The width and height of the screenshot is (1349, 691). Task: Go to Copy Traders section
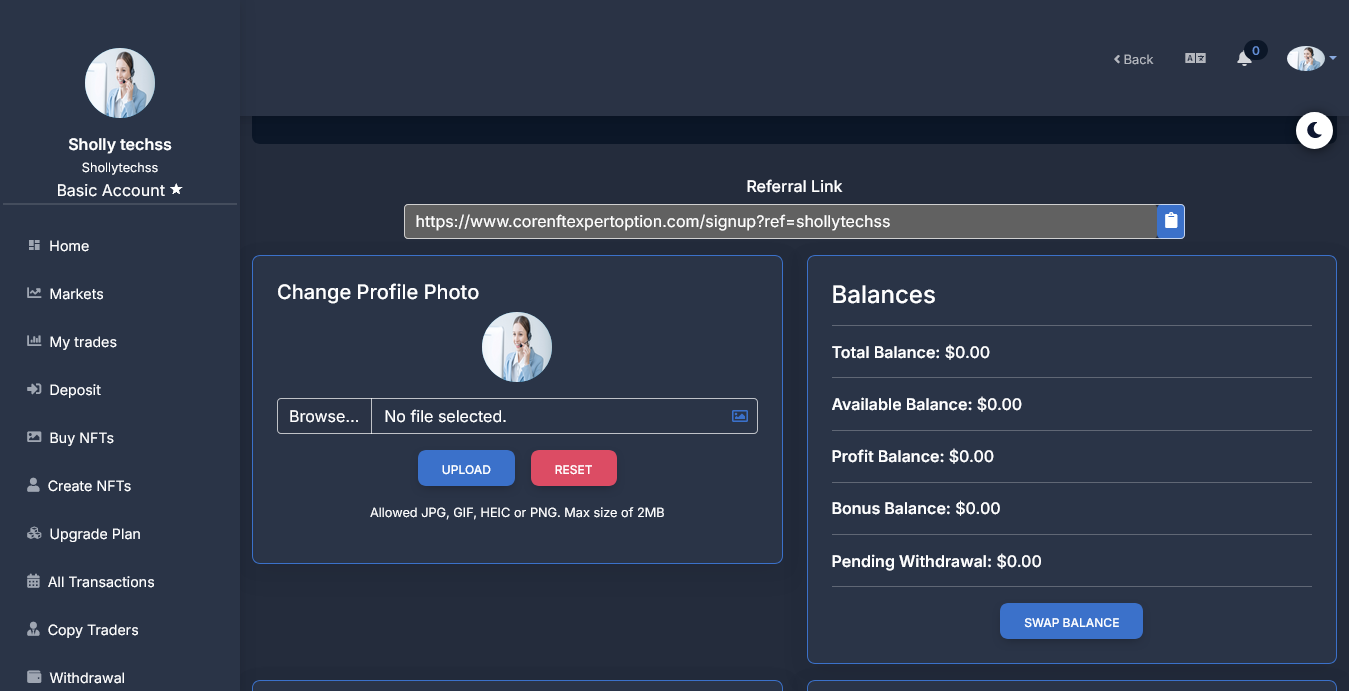(x=93, y=630)
